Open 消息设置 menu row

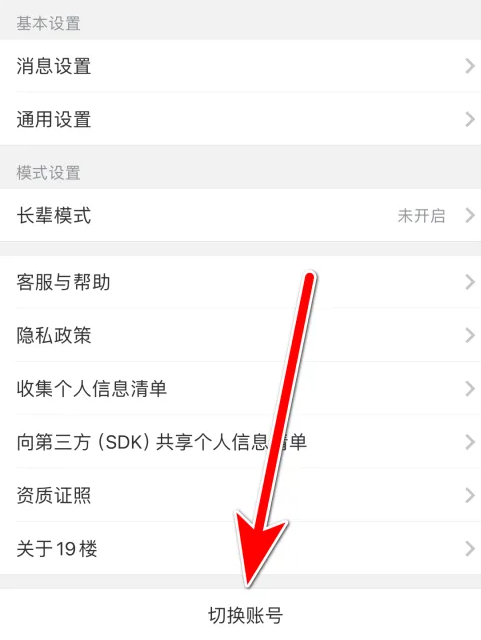[240, 66]
